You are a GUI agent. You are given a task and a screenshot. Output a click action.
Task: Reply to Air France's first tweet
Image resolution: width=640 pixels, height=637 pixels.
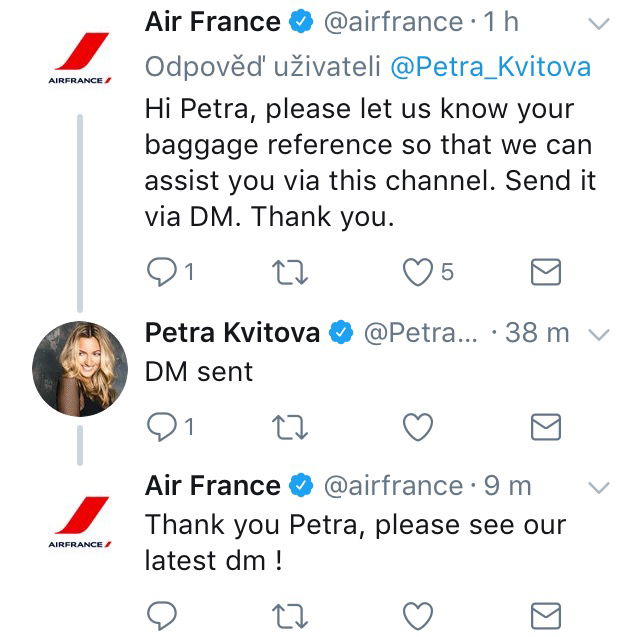coord(162,271)
